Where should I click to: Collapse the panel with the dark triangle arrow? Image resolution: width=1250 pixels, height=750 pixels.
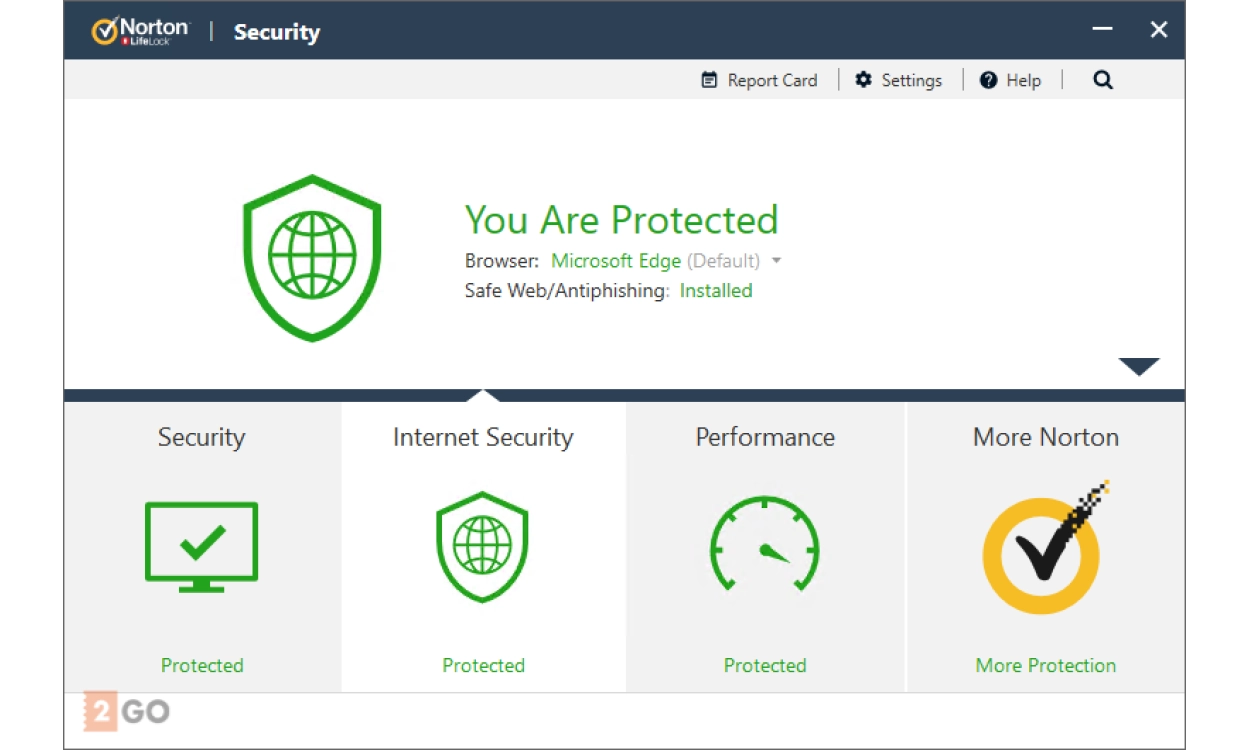point(1138,367)
